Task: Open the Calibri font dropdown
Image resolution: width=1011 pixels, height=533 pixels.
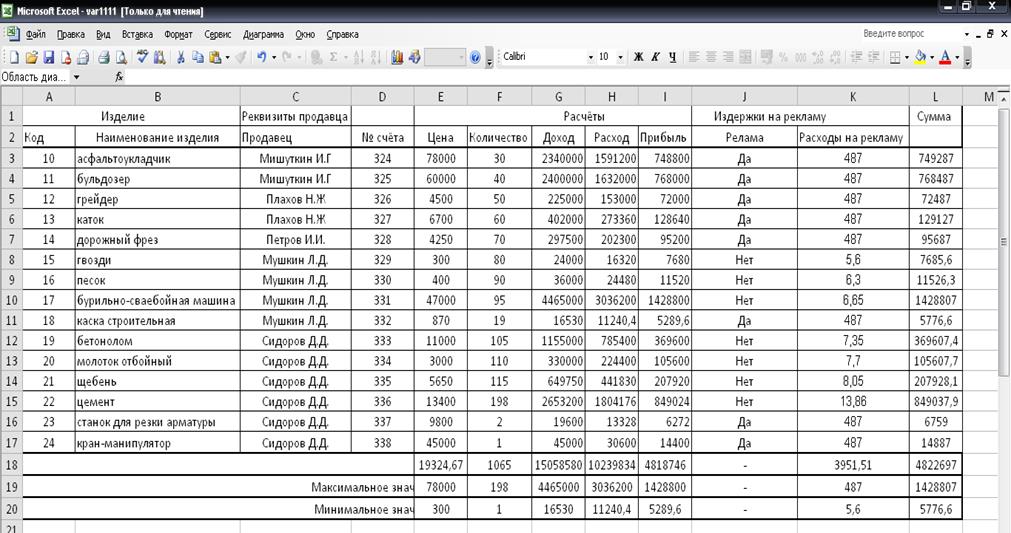Action: pyautogui.click(x=590, y=57)
